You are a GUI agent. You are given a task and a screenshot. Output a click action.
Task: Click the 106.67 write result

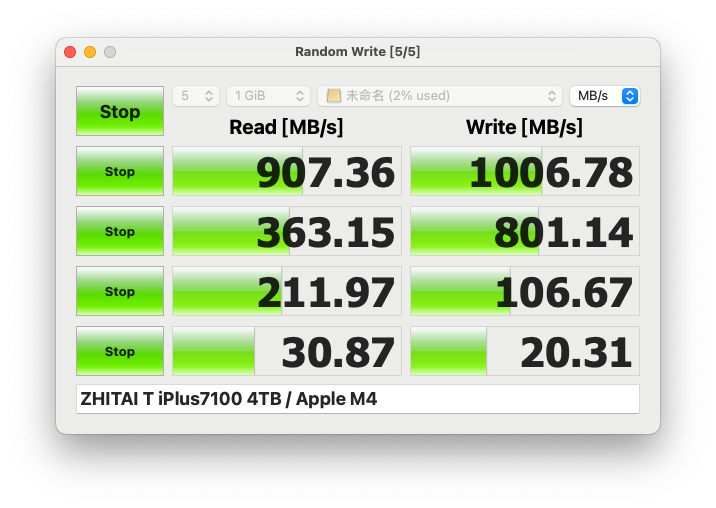pyautogui.click(x=525, y=291)
